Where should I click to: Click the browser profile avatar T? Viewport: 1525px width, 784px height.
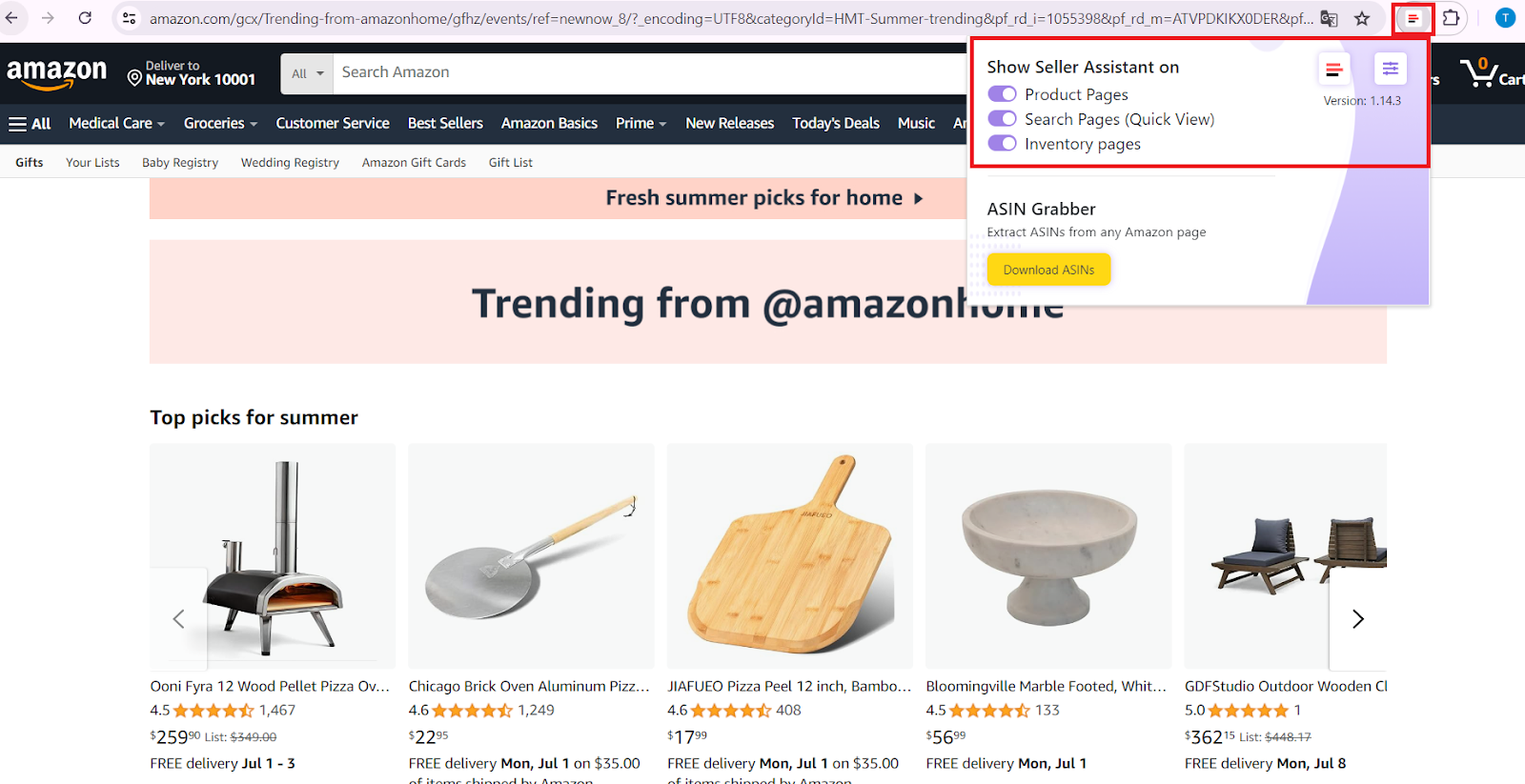pos(1504,17)
